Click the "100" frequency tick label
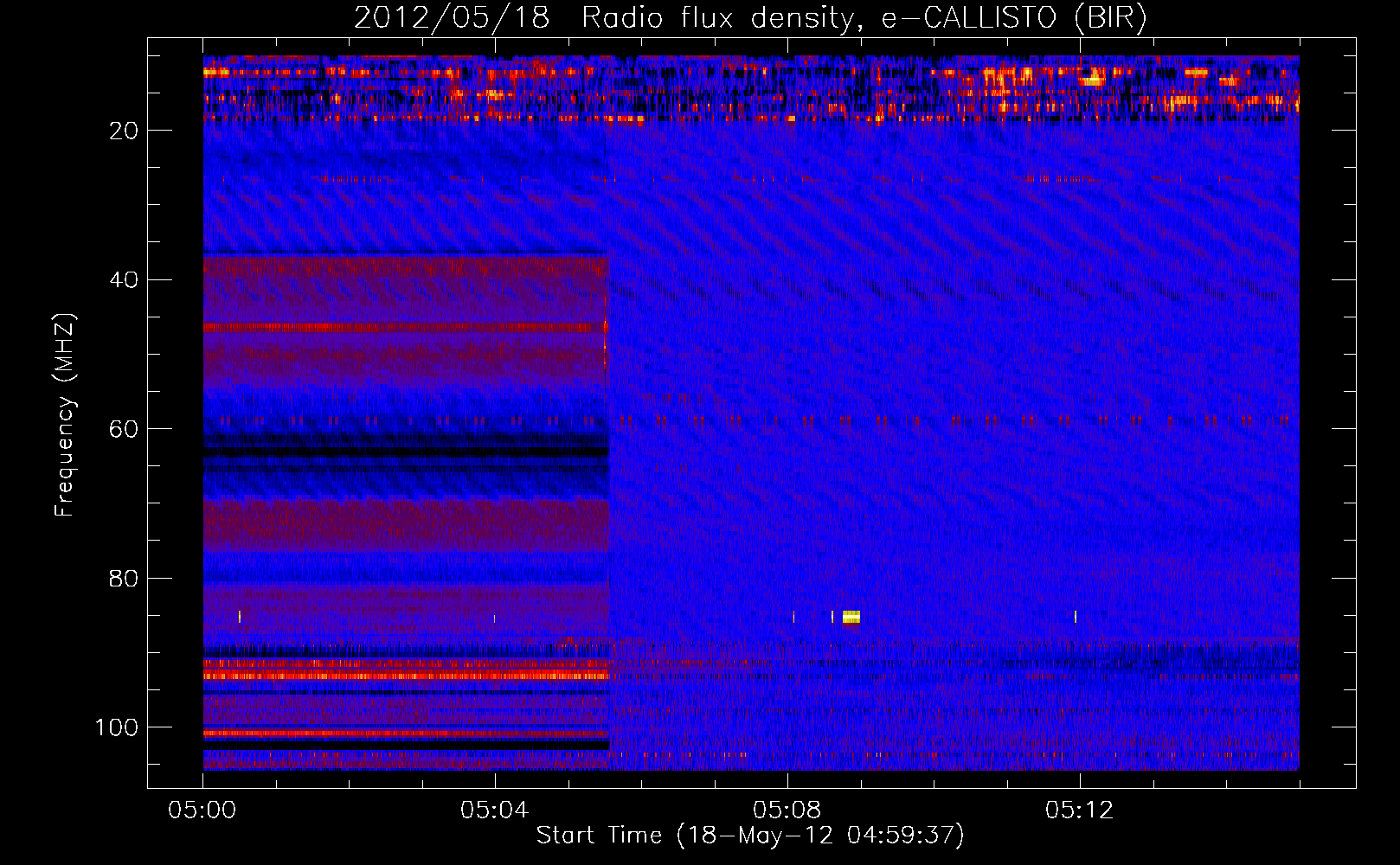The width and height of the screenshot is (1400, 865). pyautogui.click(x=117, y=727)
